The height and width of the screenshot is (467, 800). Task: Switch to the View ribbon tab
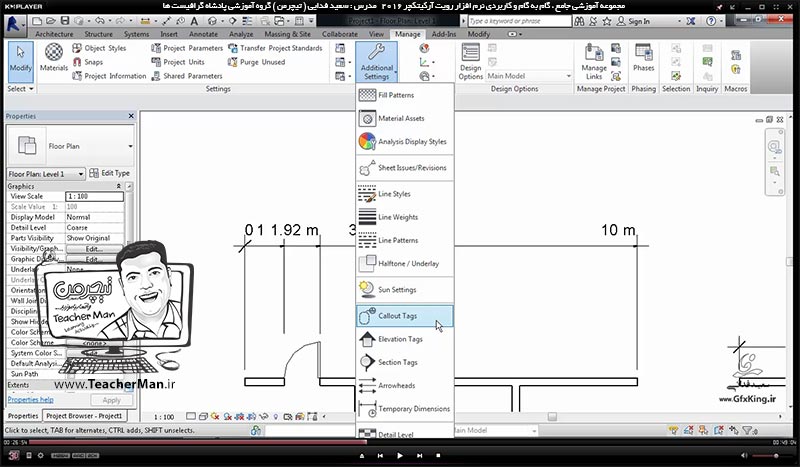tap(377, 34)
